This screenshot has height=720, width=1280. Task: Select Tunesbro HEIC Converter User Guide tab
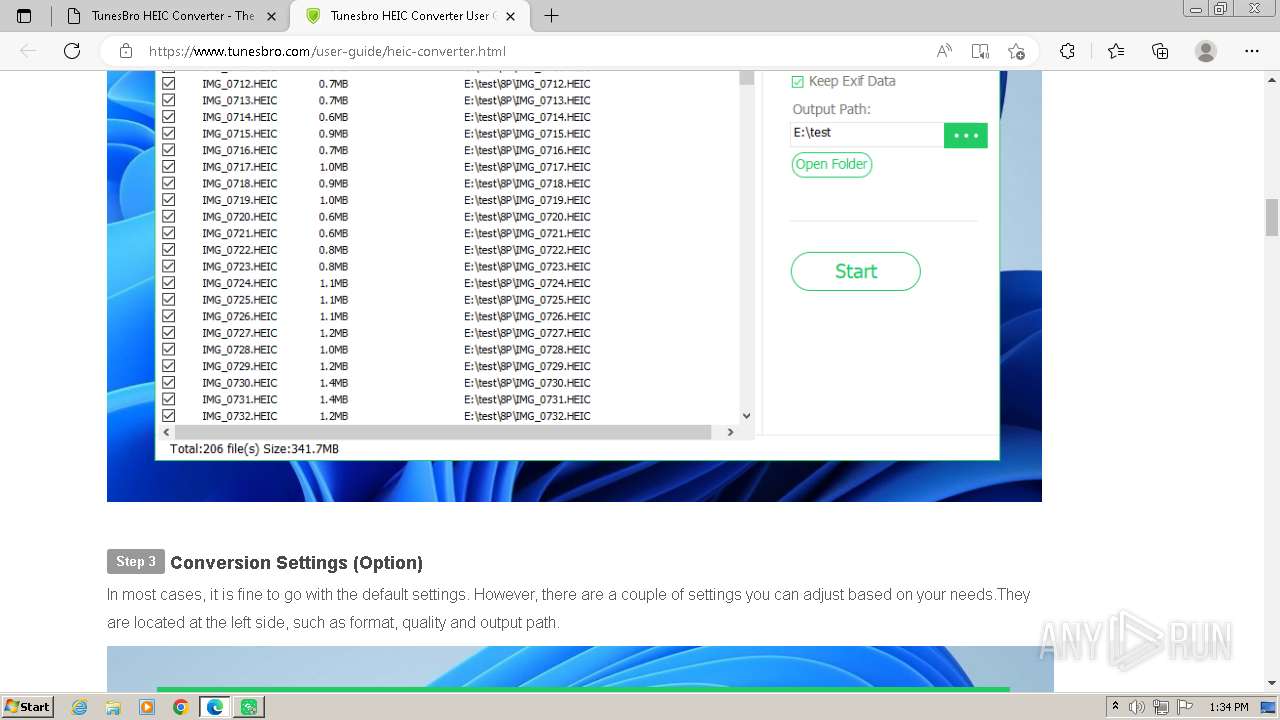pyautogui.click(x=410, y=16)
